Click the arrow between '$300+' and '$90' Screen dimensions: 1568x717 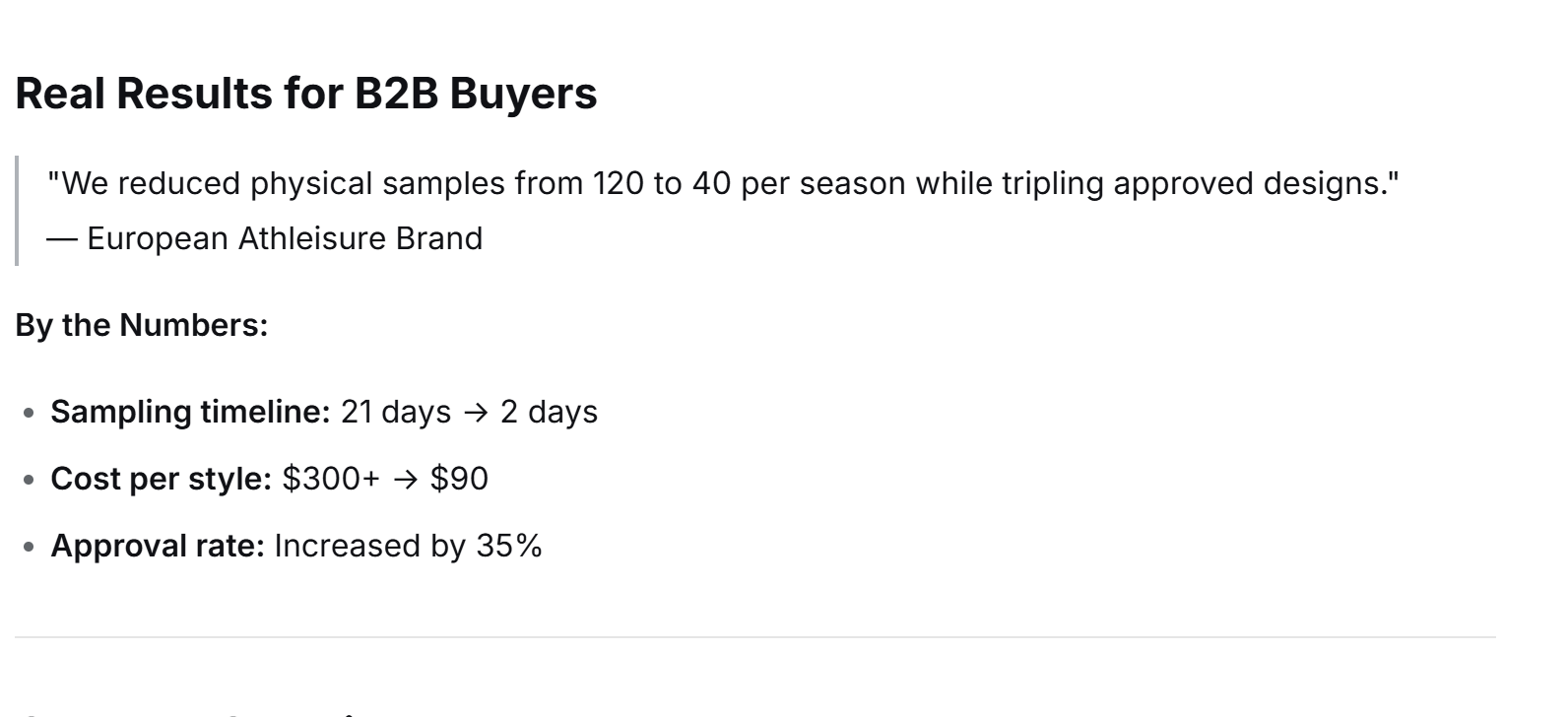[x=405, y=480]
